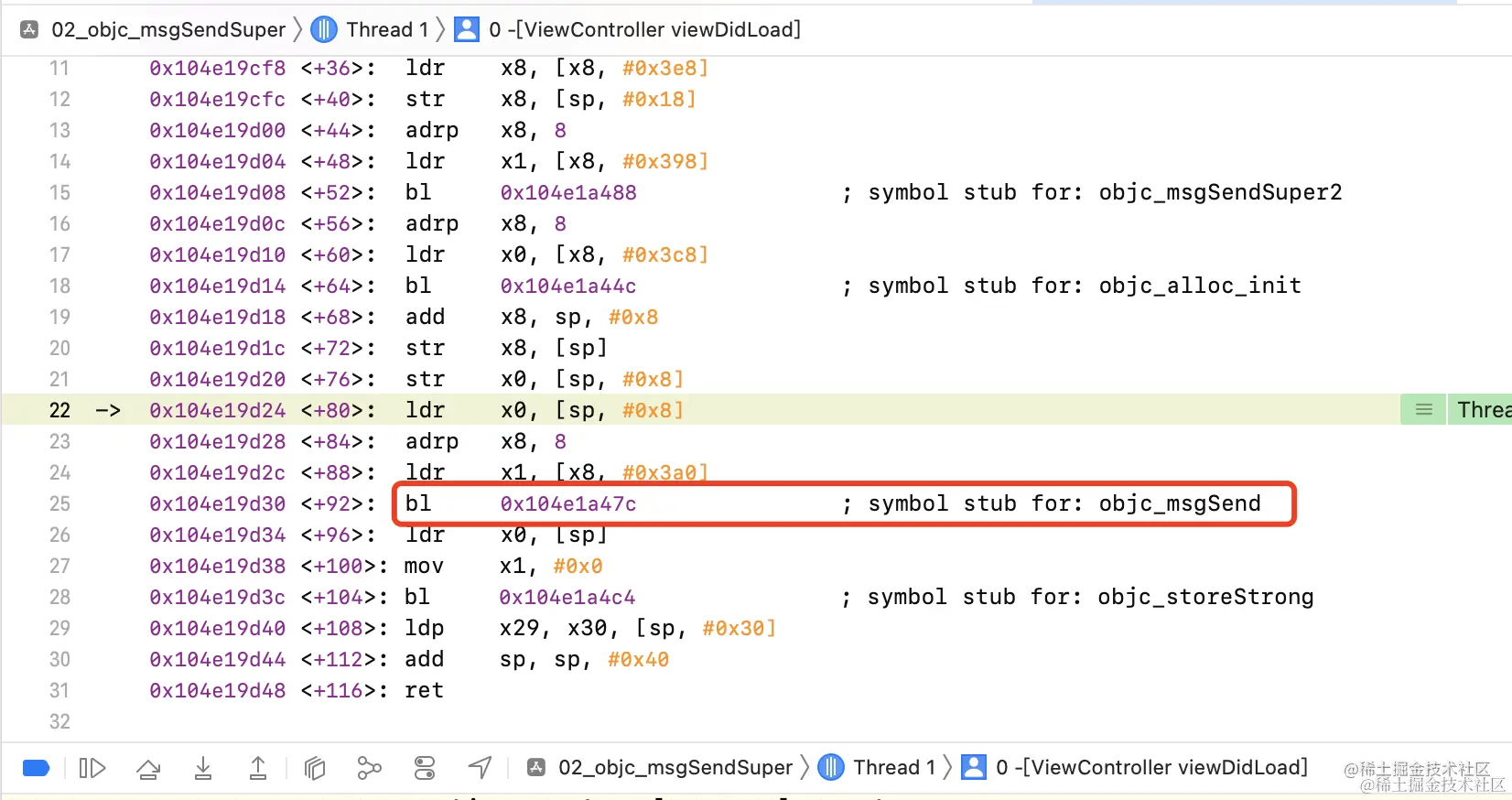The image size is (1512, 800).
Task: Click the stack frame icon in the debug bar
Action: (974, 767)
